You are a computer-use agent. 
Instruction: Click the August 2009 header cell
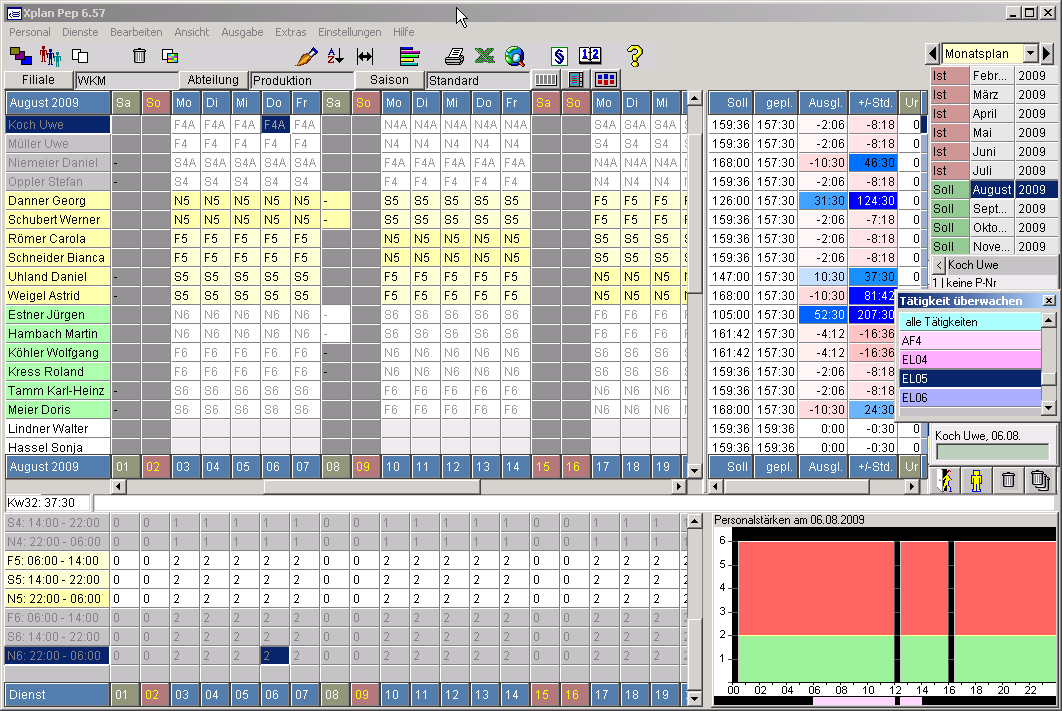pyautogui.click(x=58, y=103)
